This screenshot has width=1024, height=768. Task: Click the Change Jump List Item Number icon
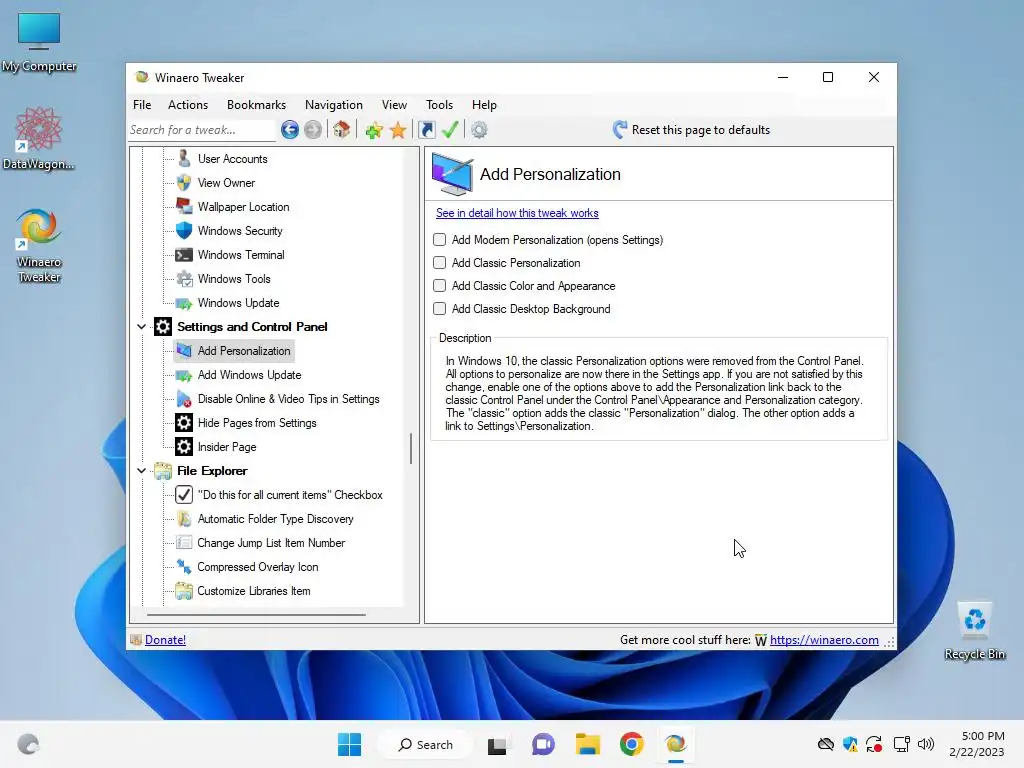tap(184, 543)
